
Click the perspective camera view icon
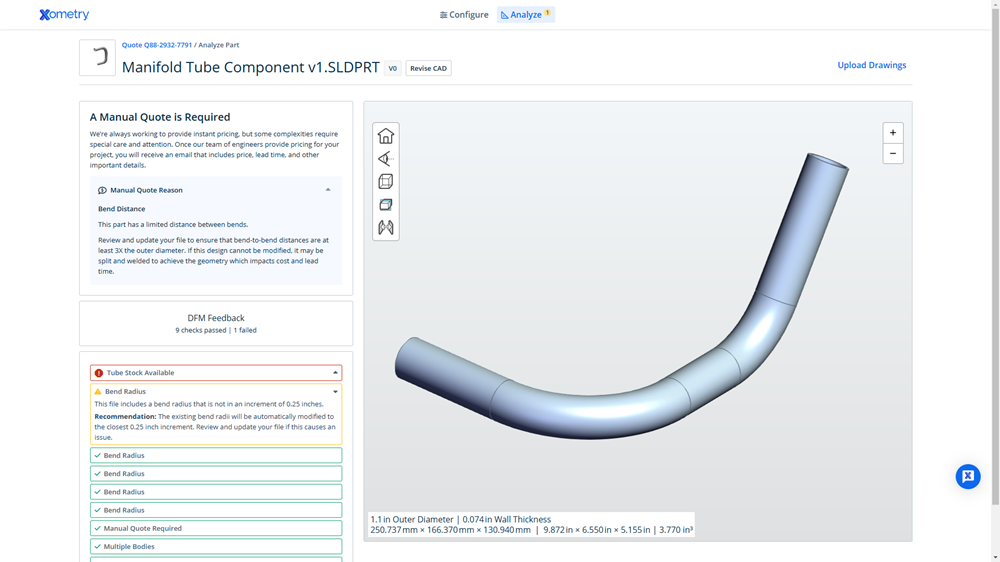[x=386, y=159]
